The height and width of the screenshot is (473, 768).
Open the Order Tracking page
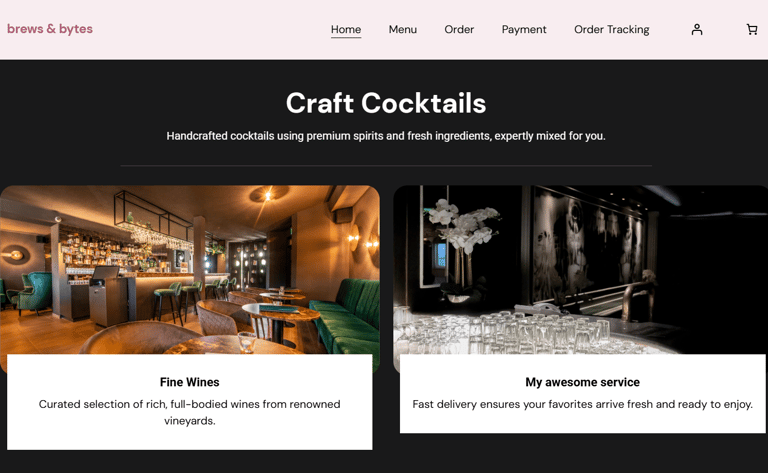pyautogui.click(x=612, y=29)
